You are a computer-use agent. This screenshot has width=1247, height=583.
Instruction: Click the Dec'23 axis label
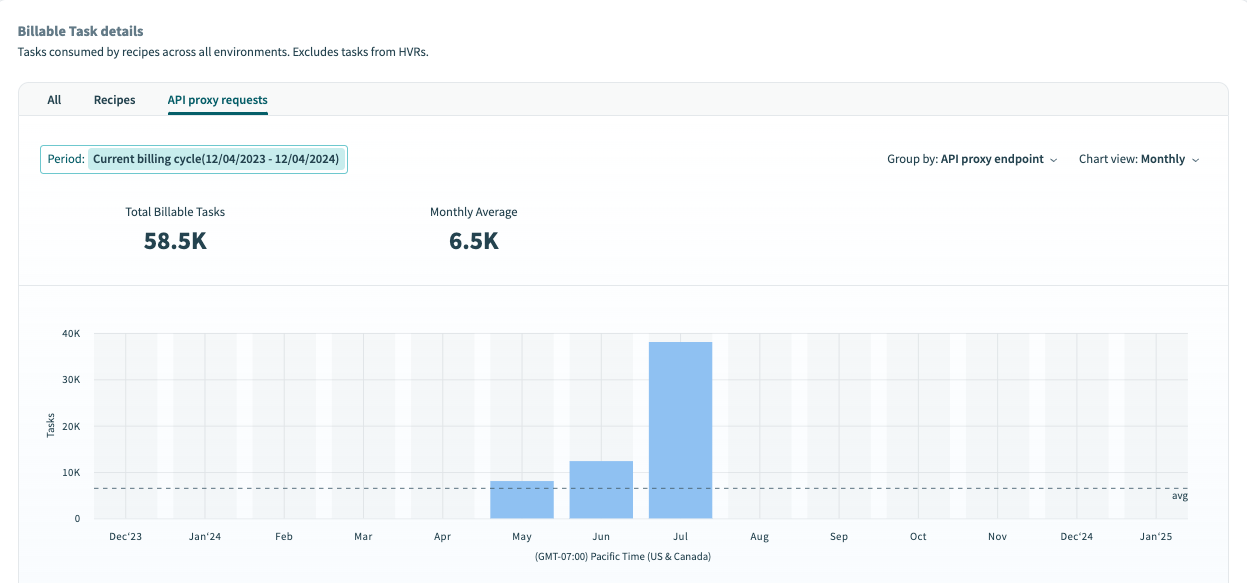click(x=125, y=536)
